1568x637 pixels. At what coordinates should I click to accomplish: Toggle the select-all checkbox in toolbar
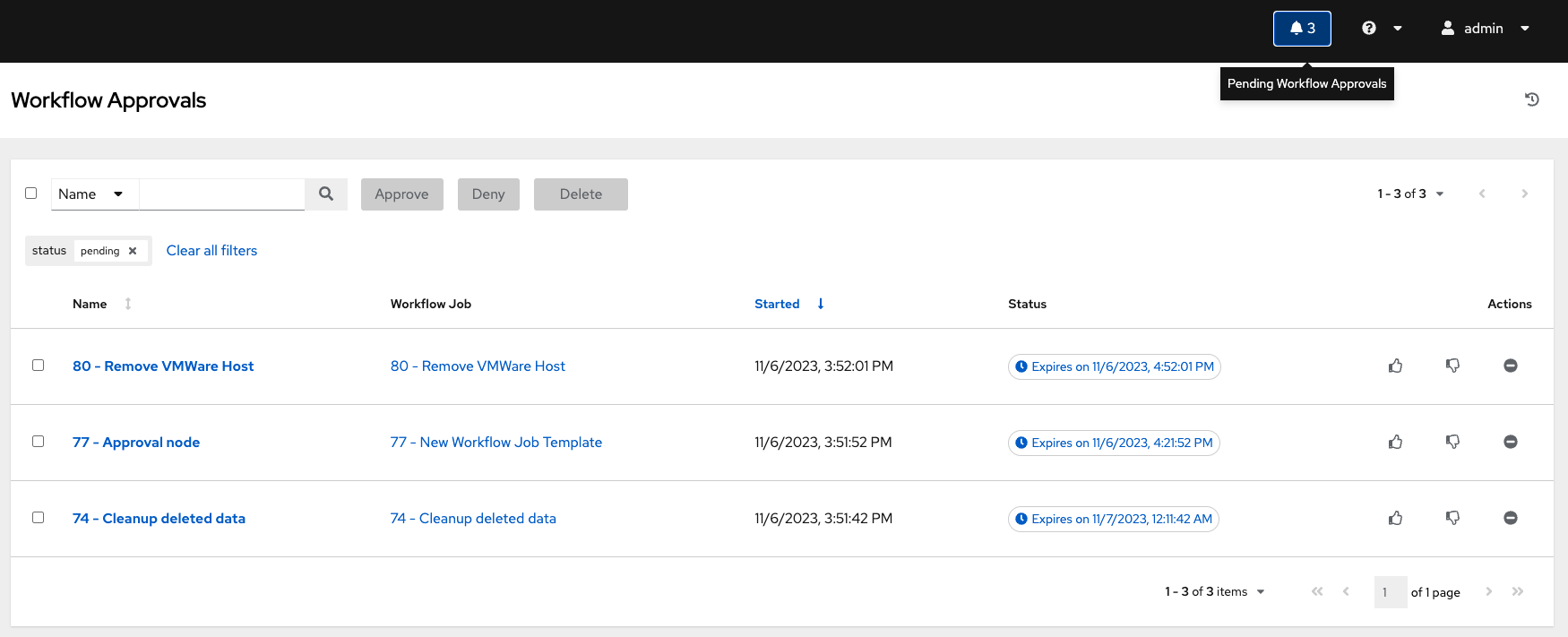click(31, 194)
